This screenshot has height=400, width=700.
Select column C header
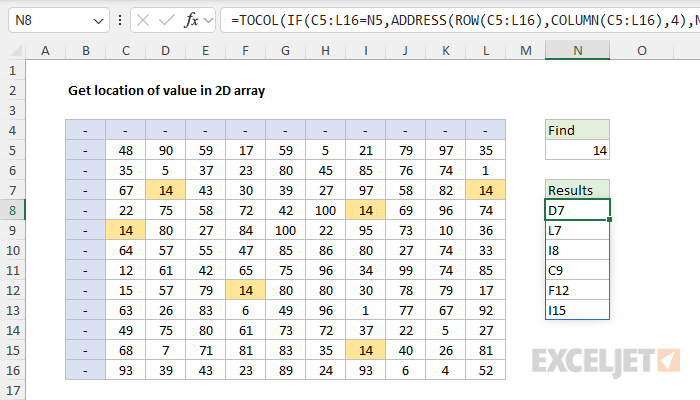click(x=125, y=51)
